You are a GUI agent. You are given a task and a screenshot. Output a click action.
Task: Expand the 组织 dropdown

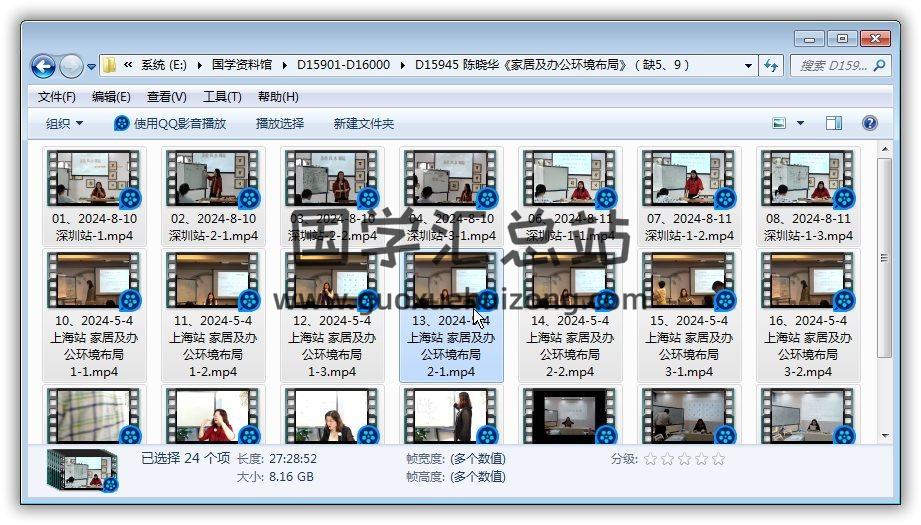coord(64,123)
